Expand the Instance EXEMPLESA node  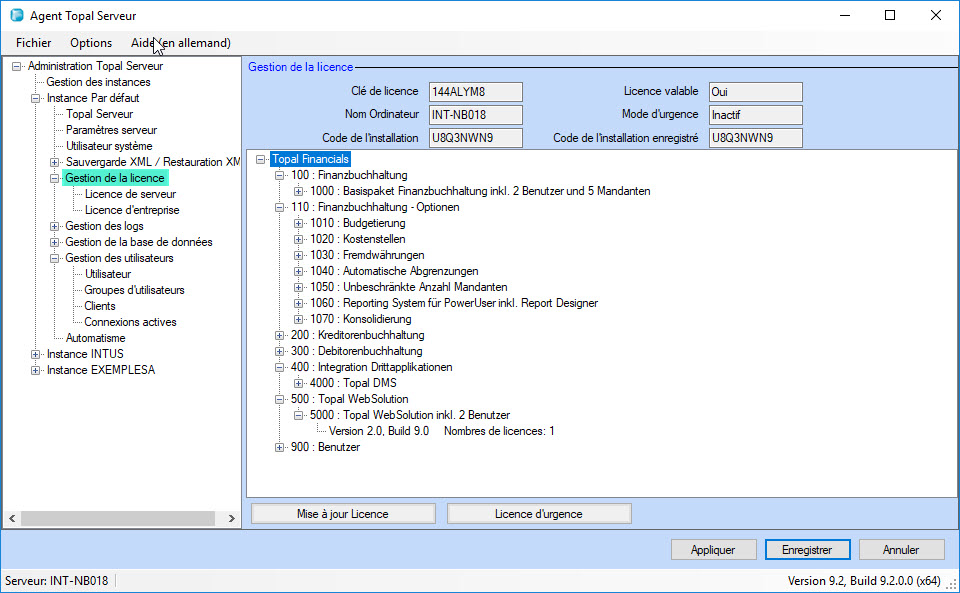pos(36,370)
